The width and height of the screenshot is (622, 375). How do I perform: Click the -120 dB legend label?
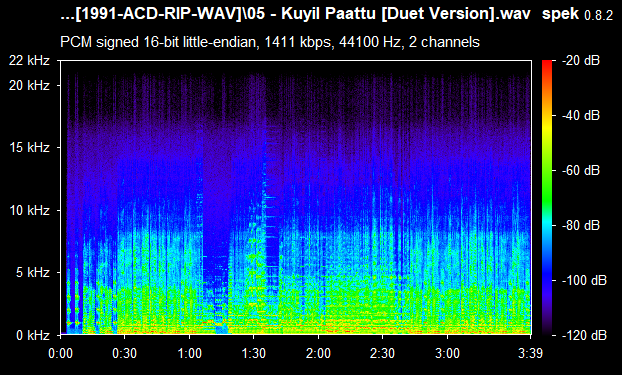[x=584, y=335]
